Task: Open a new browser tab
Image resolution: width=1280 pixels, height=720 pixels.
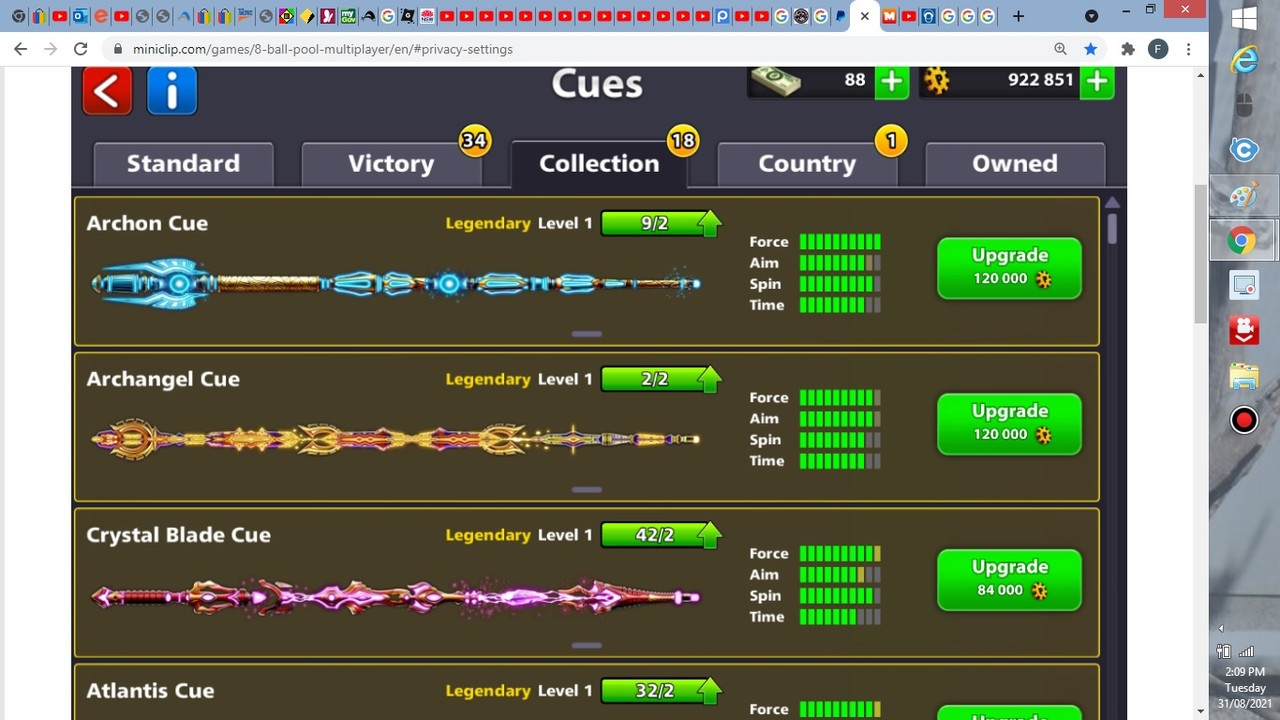Action: click(1018, 16)
